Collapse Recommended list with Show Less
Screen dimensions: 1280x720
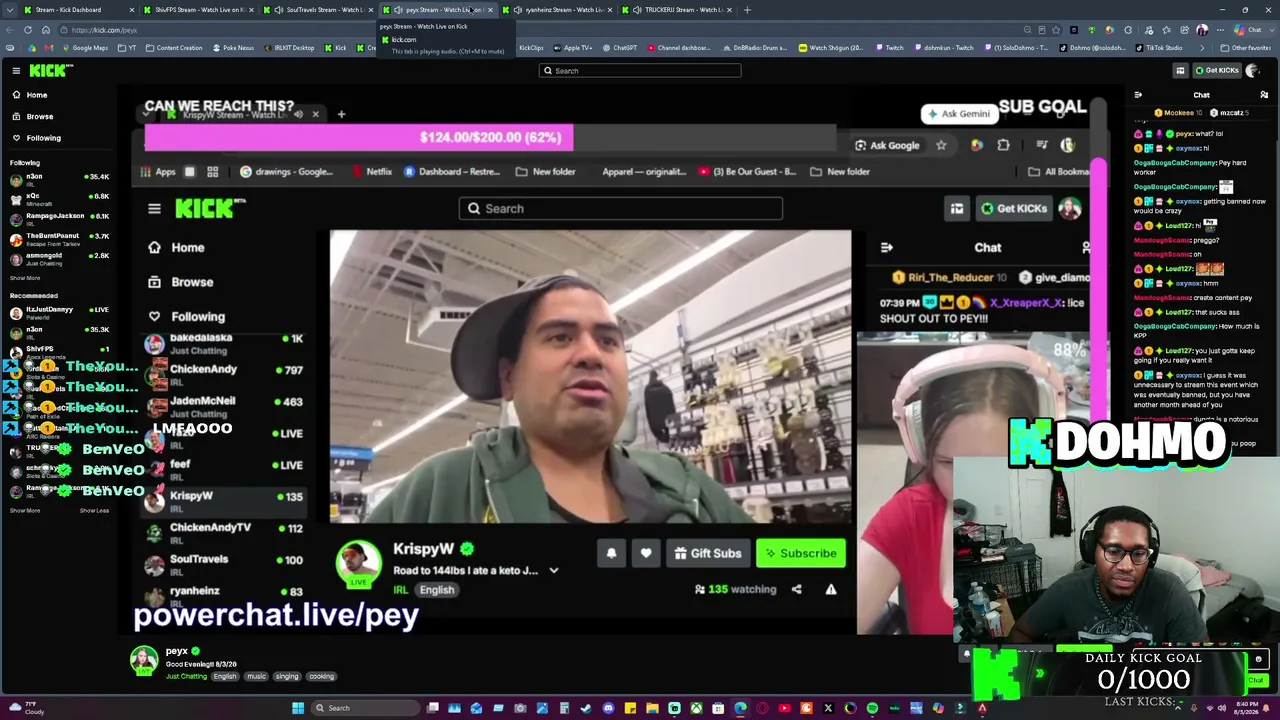94,511
